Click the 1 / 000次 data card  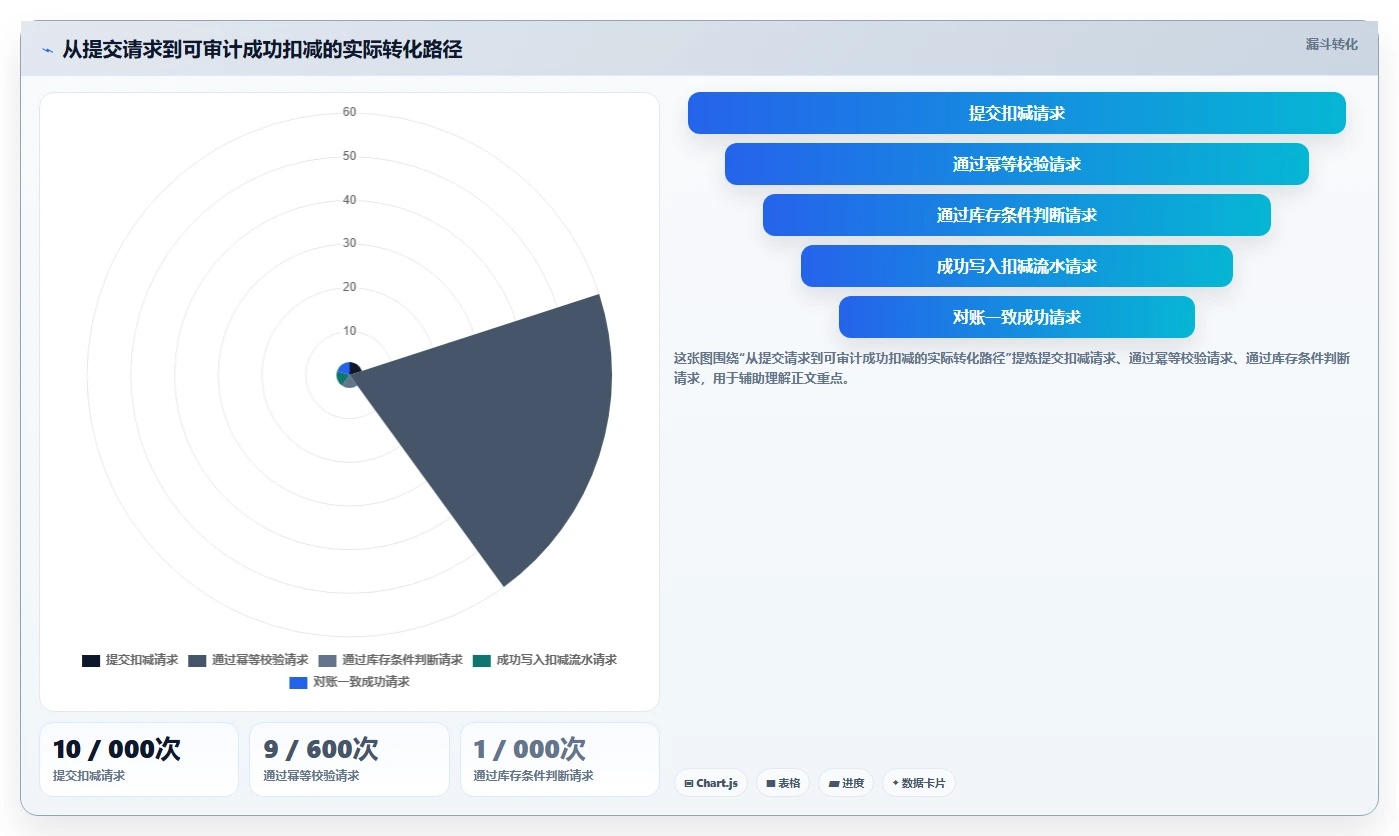(x=560, y=759)
